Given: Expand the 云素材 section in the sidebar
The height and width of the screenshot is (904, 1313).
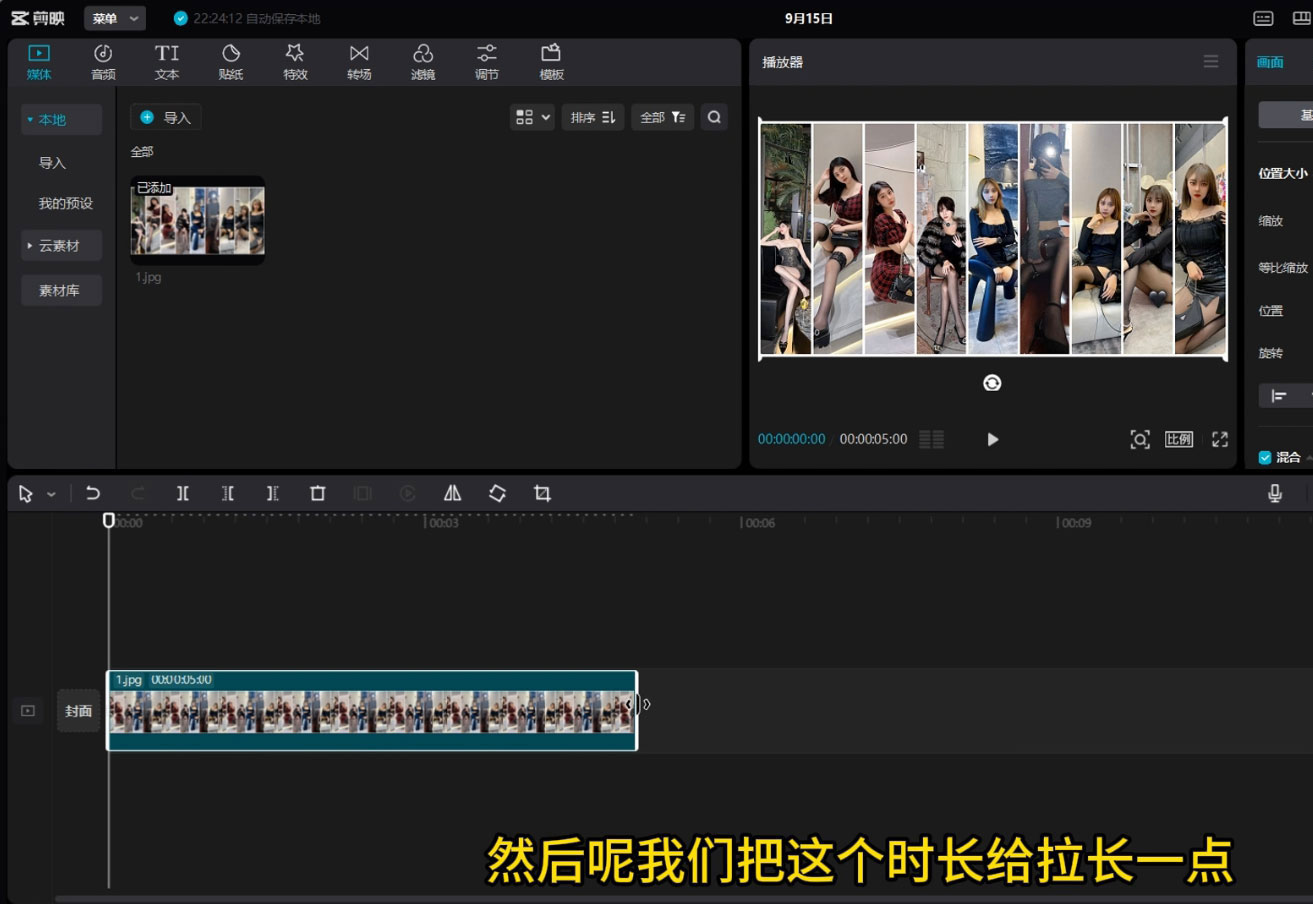Looking at the screenshot, I should [30, 245].
